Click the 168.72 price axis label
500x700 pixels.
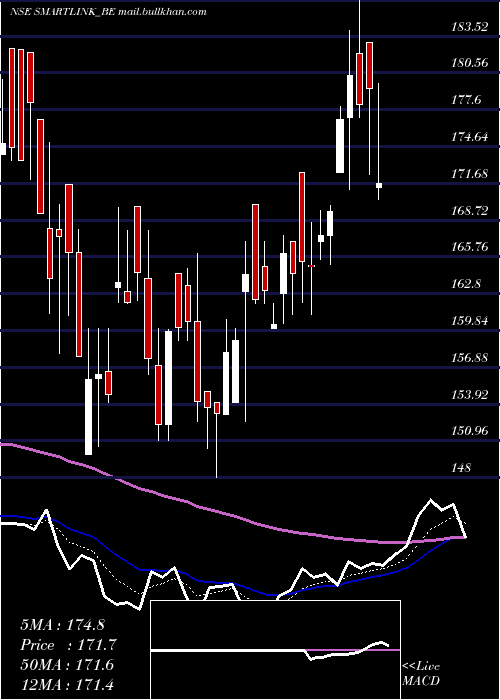click(469, 210)
